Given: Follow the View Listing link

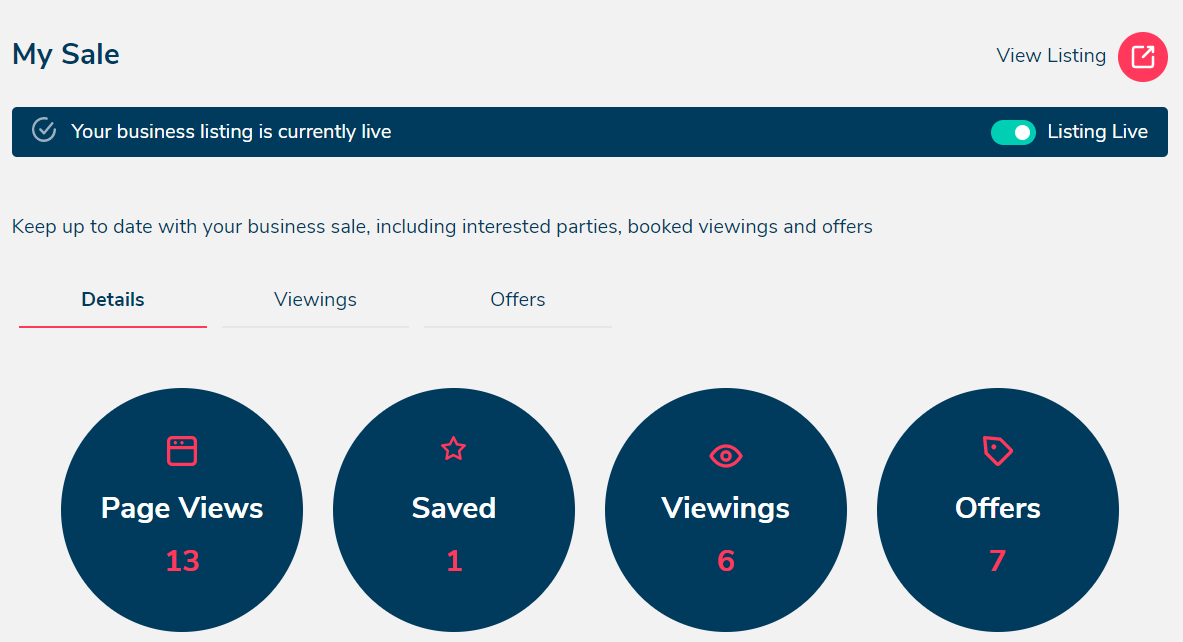Looking at the screenshot, I should pyautogui.click(x=1051, y=56).
